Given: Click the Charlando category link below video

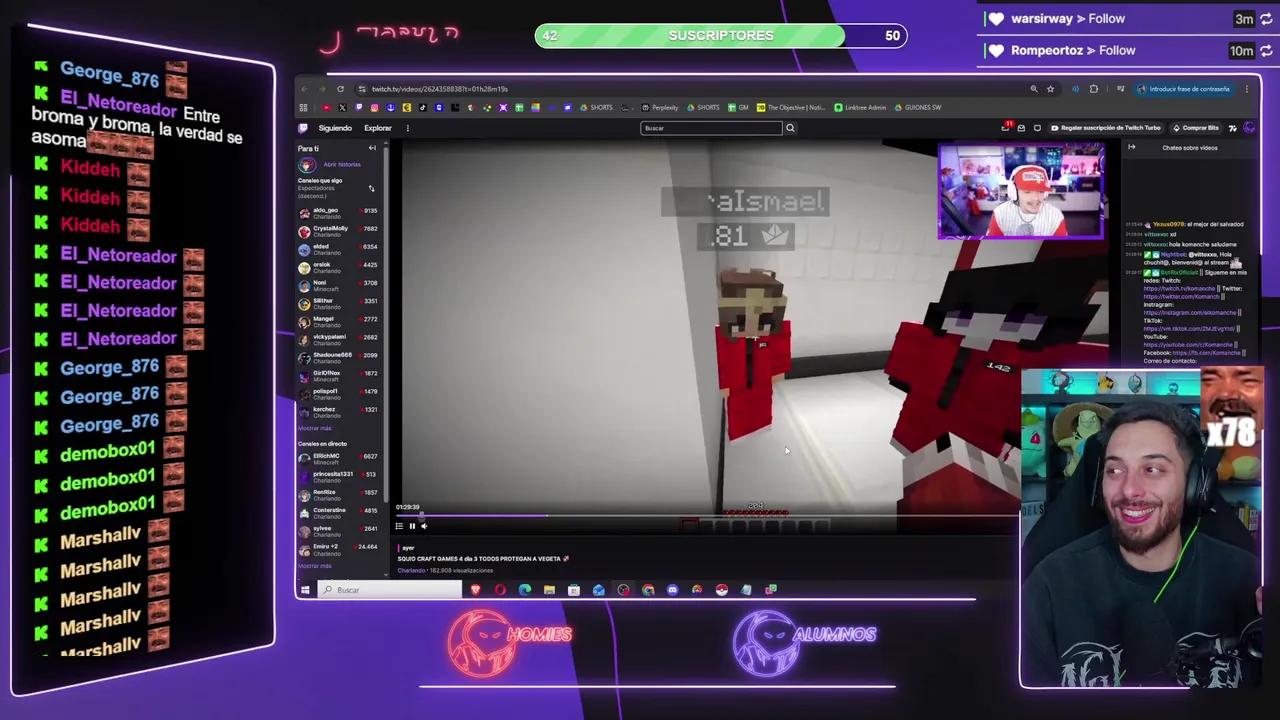Looking at the screenshot, I should (x=411, y=570).
